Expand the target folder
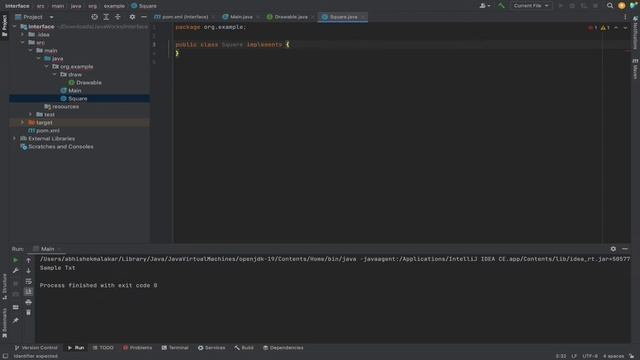The width and height of the screenshot is (640, 360). tap(23, 122)
